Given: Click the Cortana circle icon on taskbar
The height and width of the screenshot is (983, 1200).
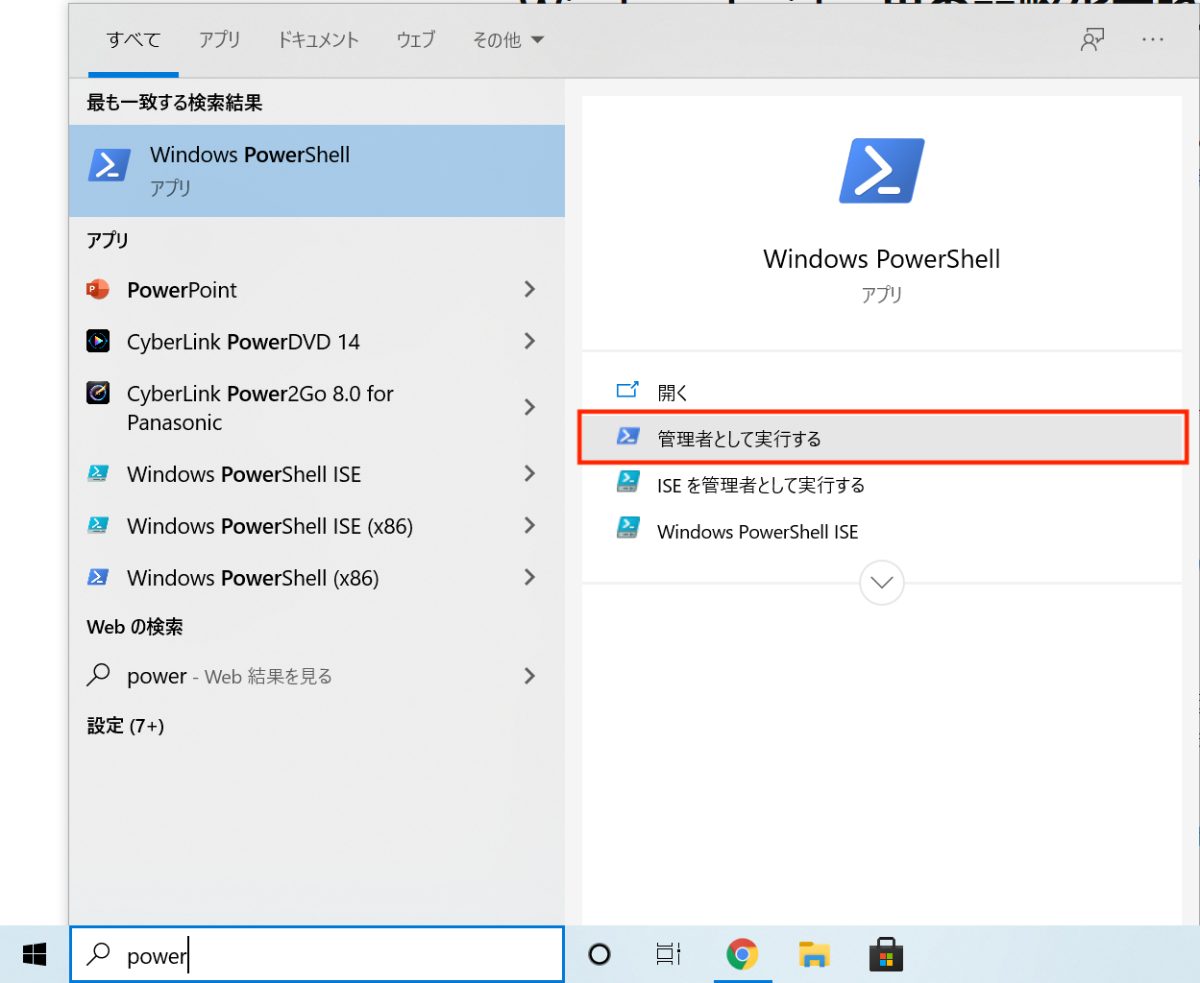Looking at the screenshot, I should click(x=599, y=955).
